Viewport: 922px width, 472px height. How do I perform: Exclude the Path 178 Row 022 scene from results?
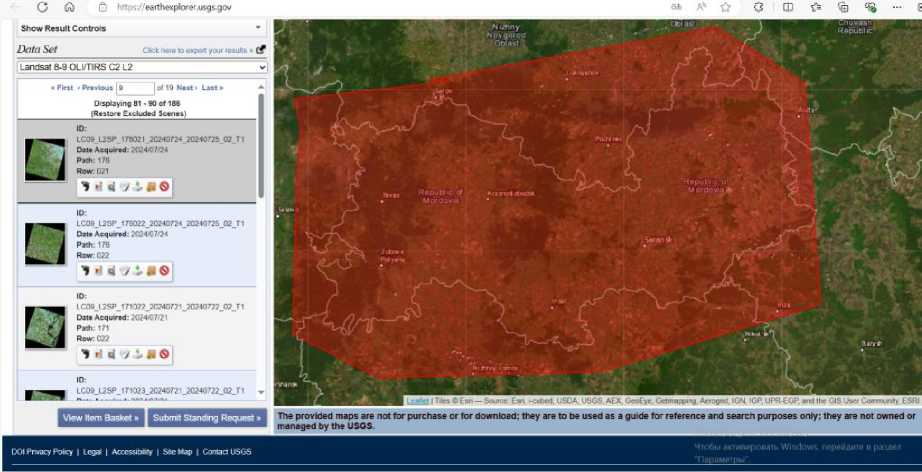pos(164,271)
